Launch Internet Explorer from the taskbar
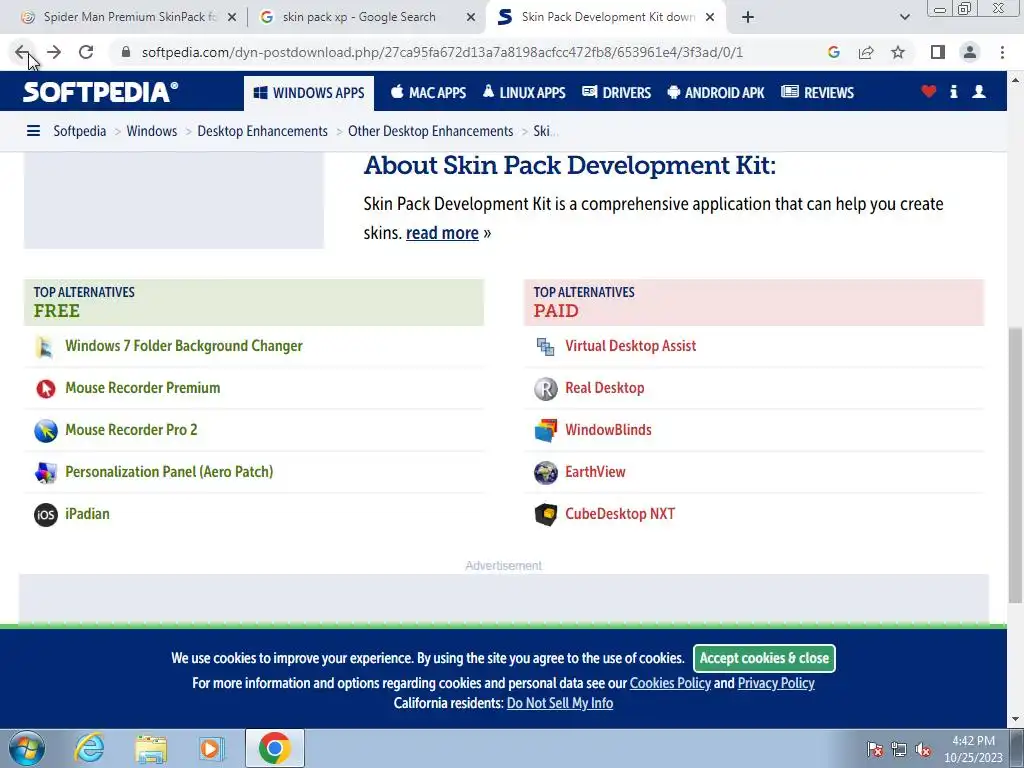 click(89, 748)
